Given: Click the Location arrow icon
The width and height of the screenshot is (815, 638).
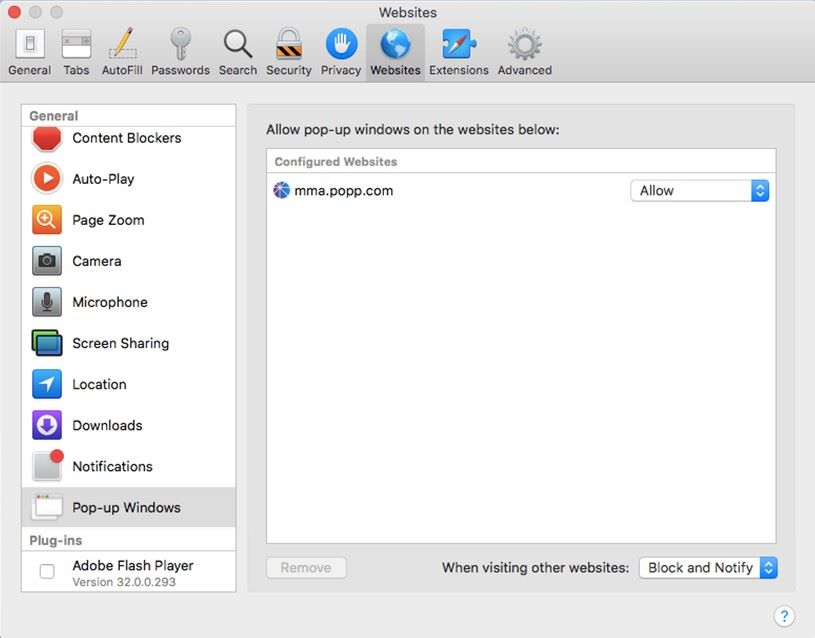Looking at the screenshot, I should [x=47, y=384].
